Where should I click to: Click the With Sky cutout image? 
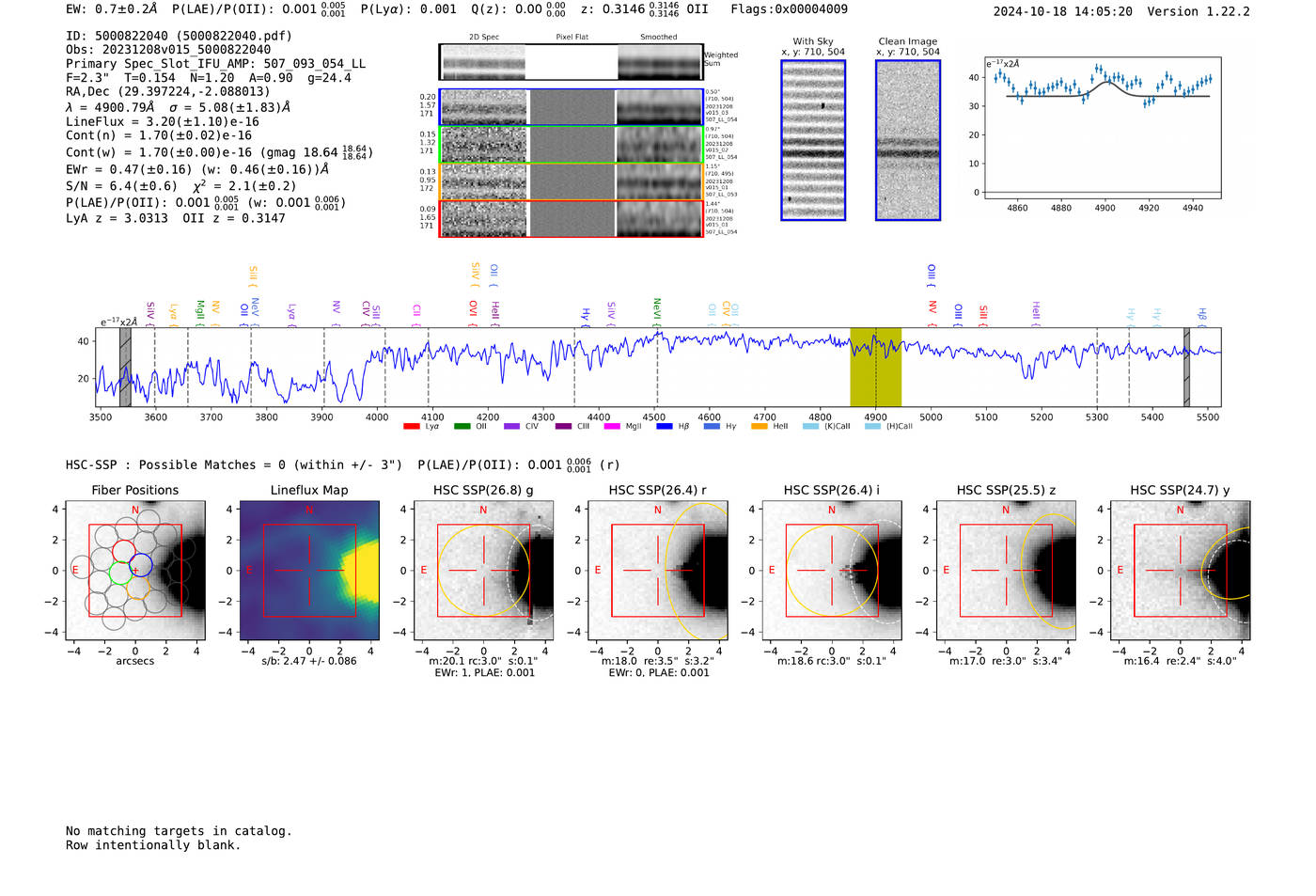tap(813, 140)
